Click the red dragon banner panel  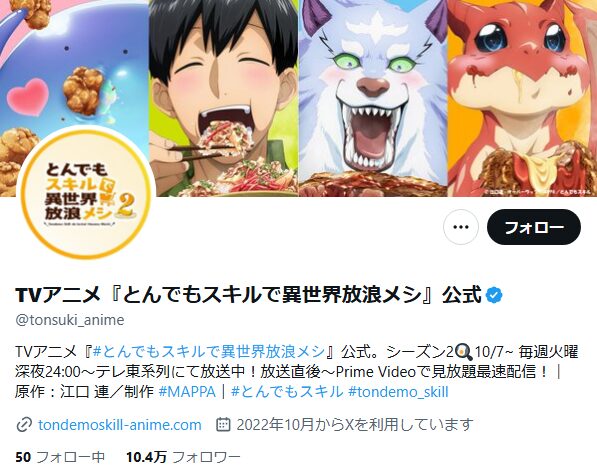[522, 98]
